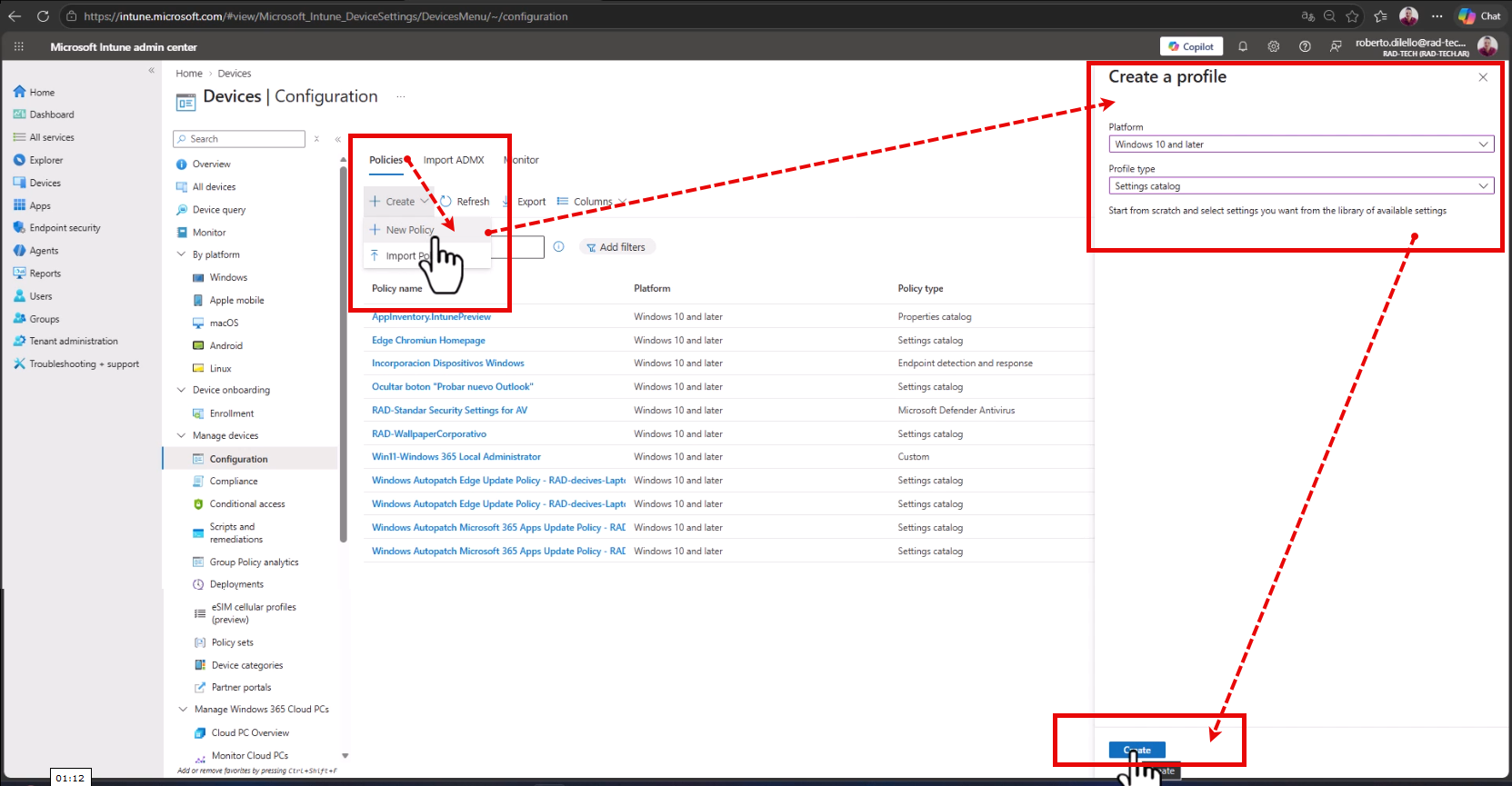This screenshot has height=786, width=1512.
Task: Collapse the Devices submenu panel
Action: [337, 139]
